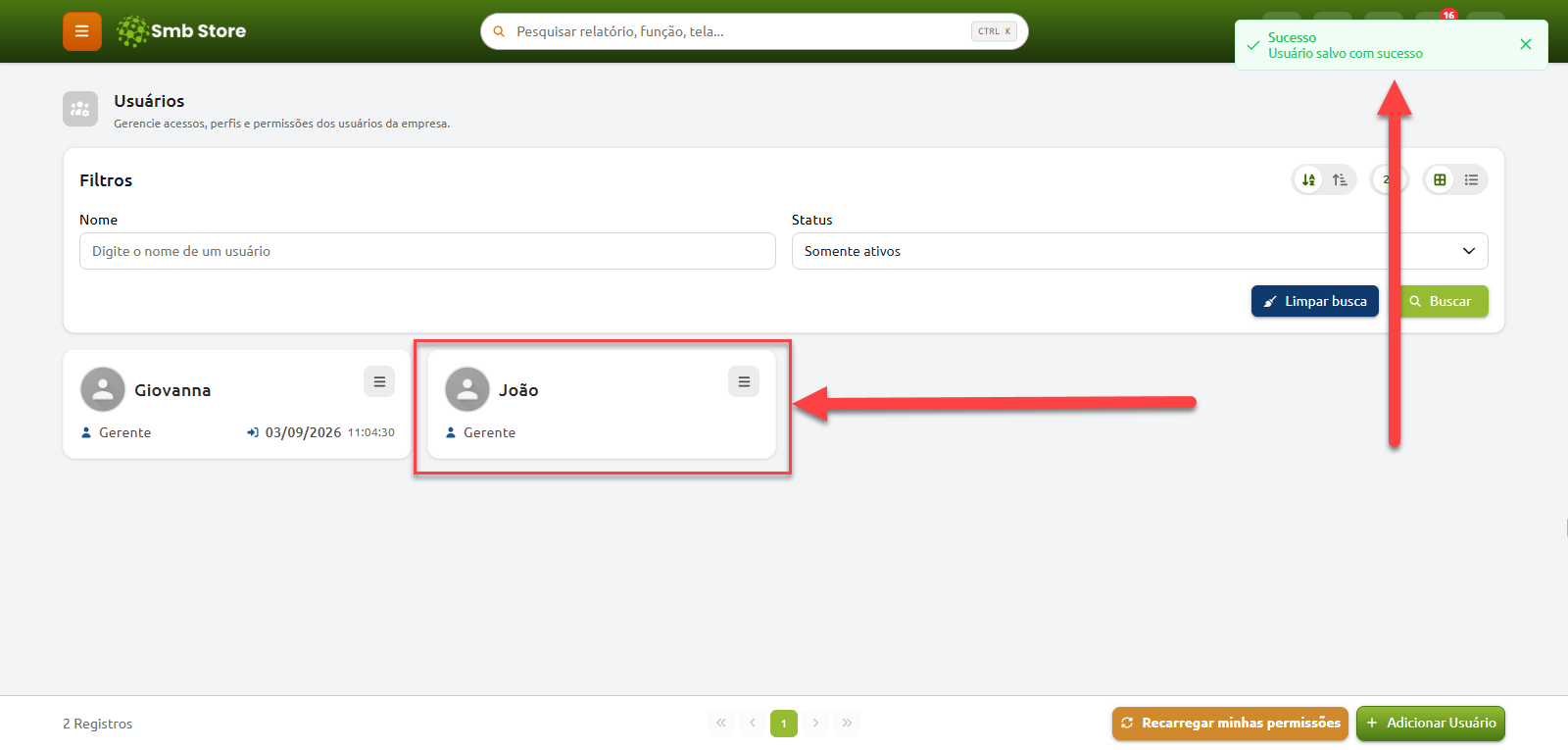This screenshot has height=750, width=1568.
Task: Sort users in ascending order
Action: [1340, 179]
